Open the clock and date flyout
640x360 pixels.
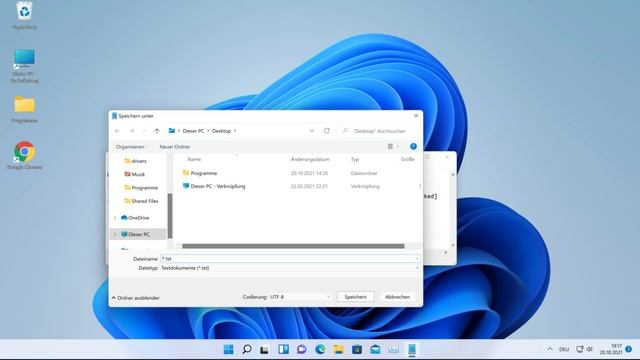pyautogui.click(x=611, y=349)
